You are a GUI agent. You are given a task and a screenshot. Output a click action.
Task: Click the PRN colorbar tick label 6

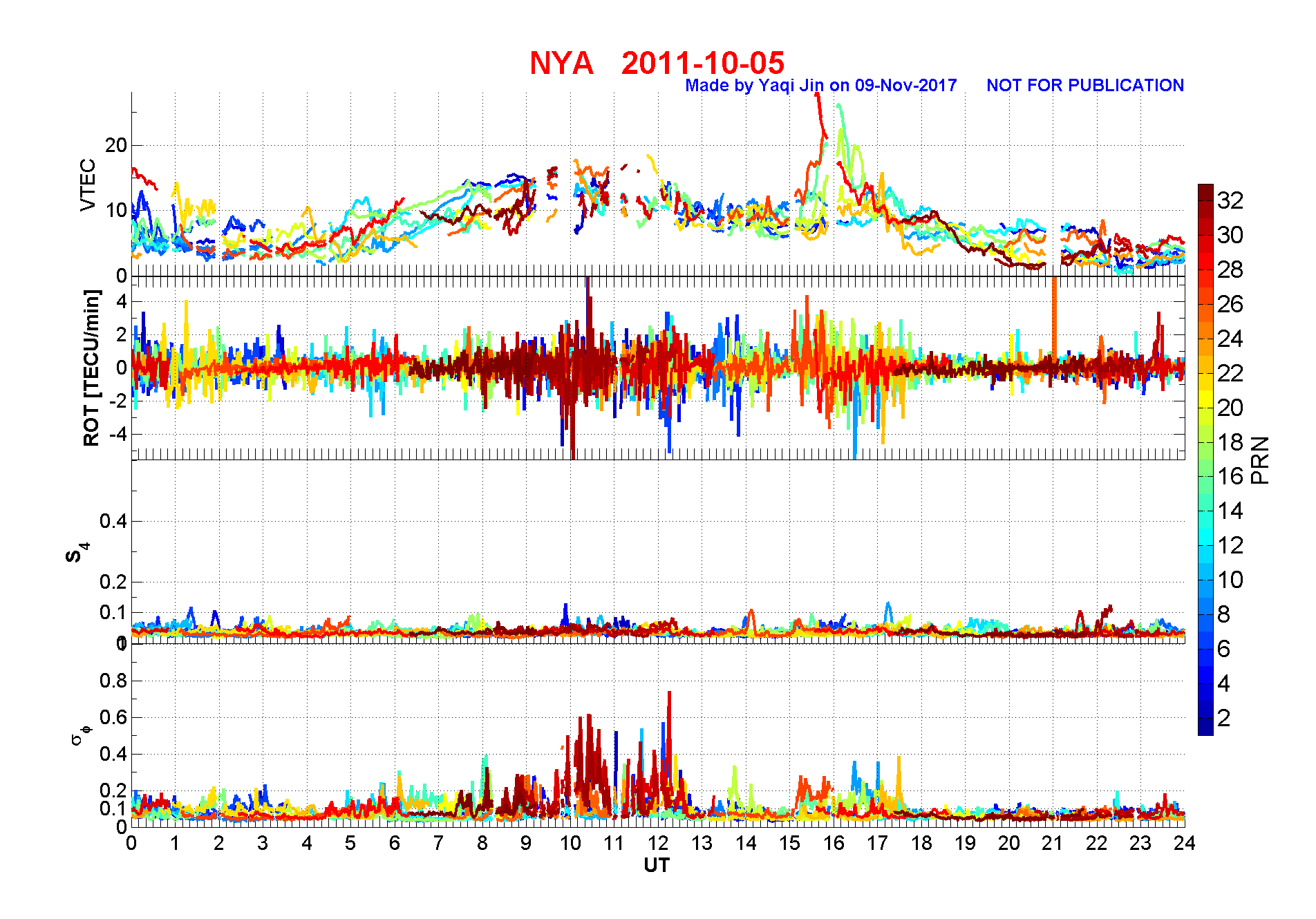[1223, 649]
